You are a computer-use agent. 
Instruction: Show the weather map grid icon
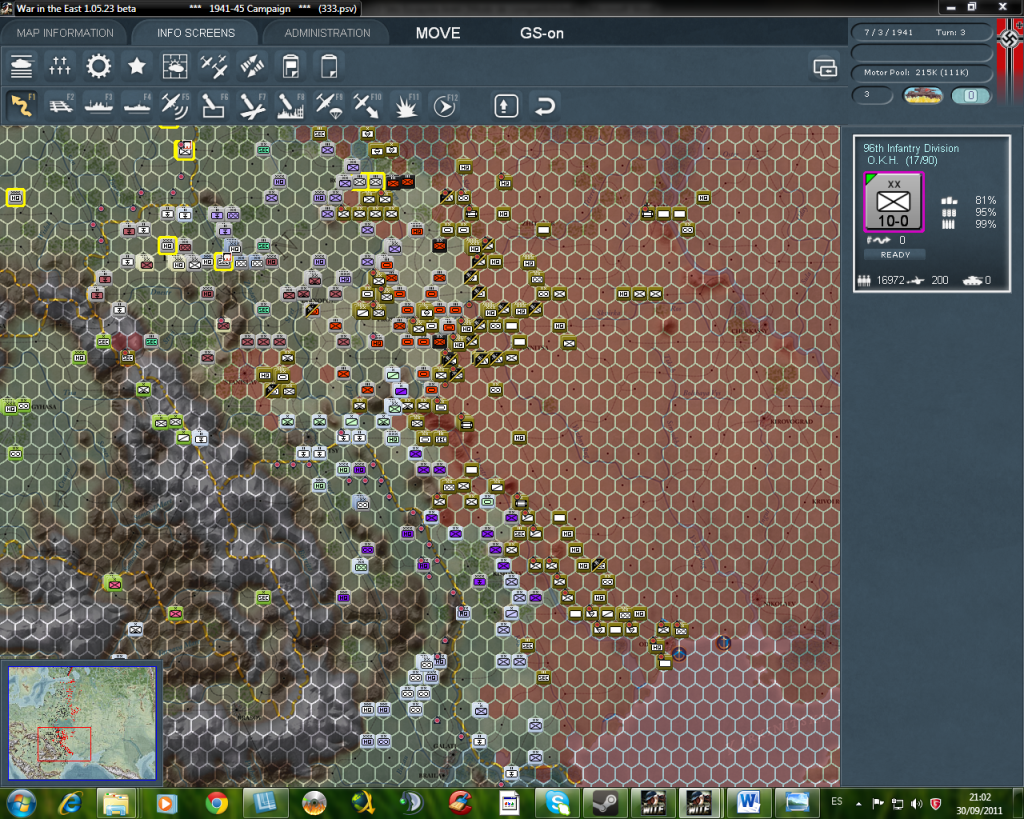(174, 66)
